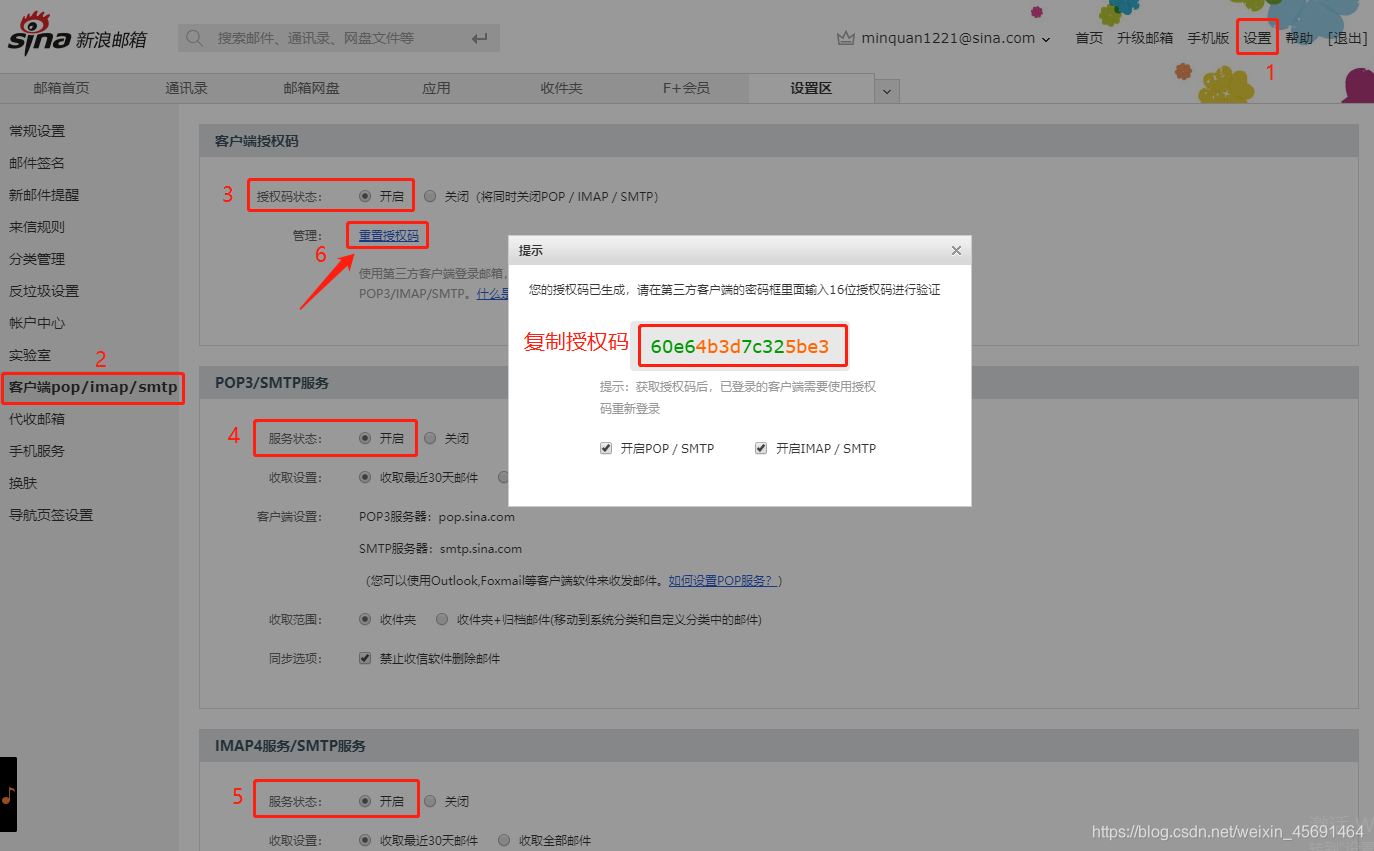Select 收件夹 for 收取范围
Screen dimensions: 1374x851
click(365, 619)
